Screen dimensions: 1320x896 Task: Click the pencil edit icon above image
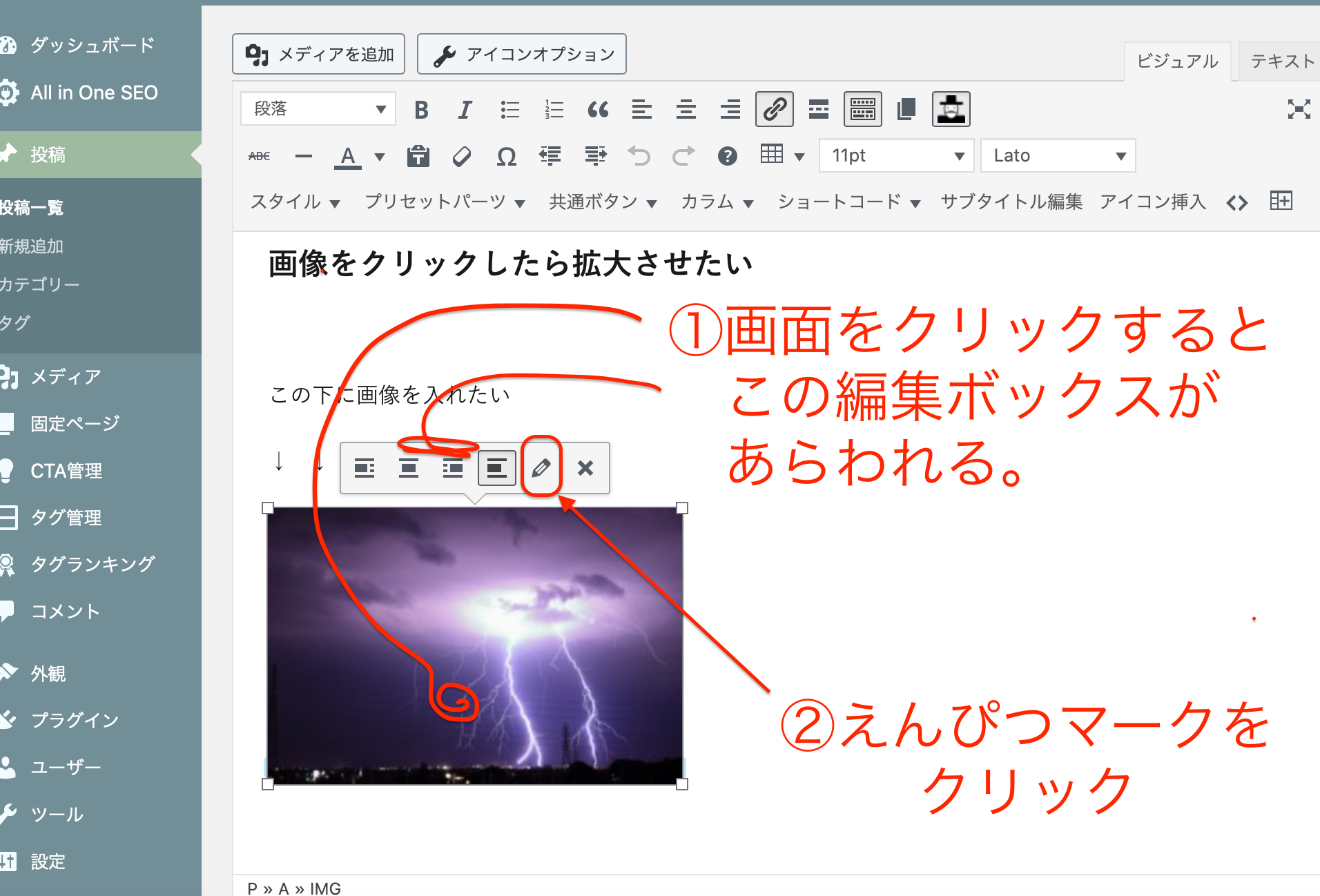pos(541,468)
